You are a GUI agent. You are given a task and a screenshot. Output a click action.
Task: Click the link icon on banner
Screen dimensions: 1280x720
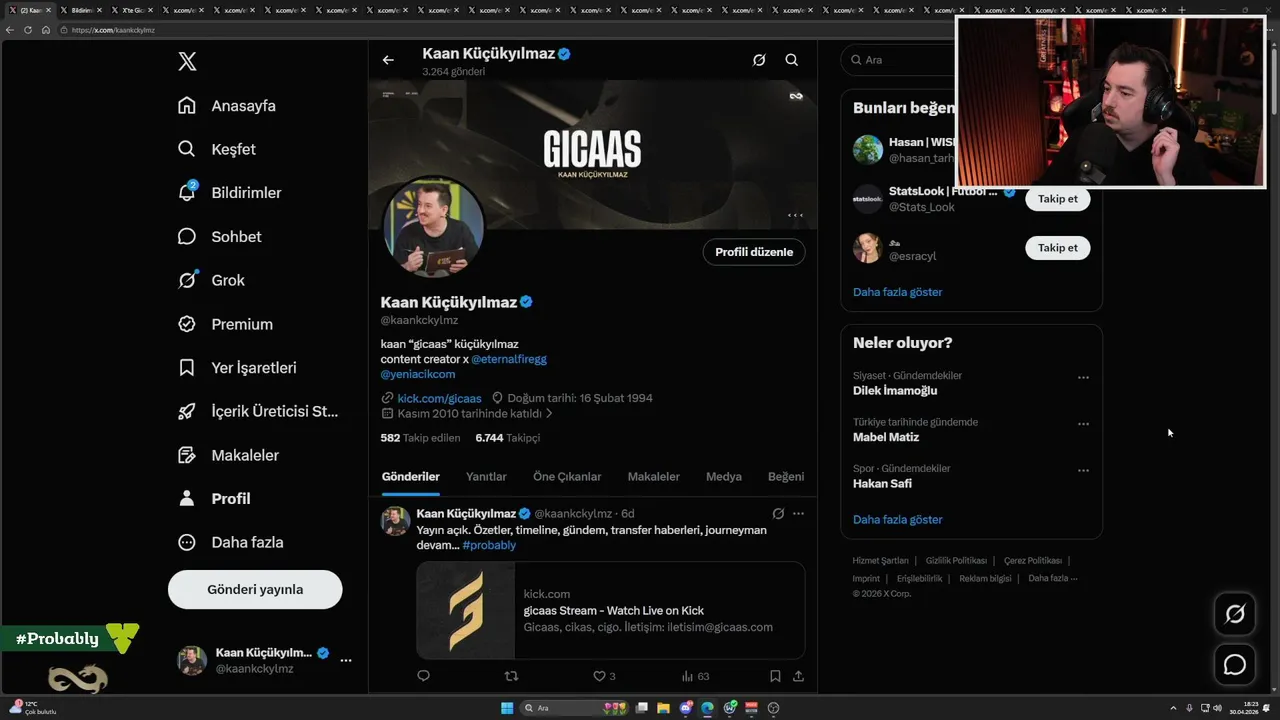click(x=796, y=96)
